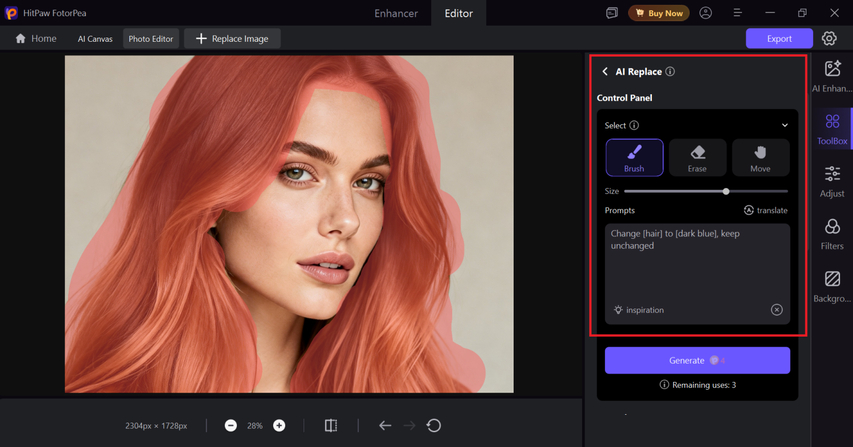Restore down the application window
The height and width of the screenshot is (447, 853).
point(802,13)
